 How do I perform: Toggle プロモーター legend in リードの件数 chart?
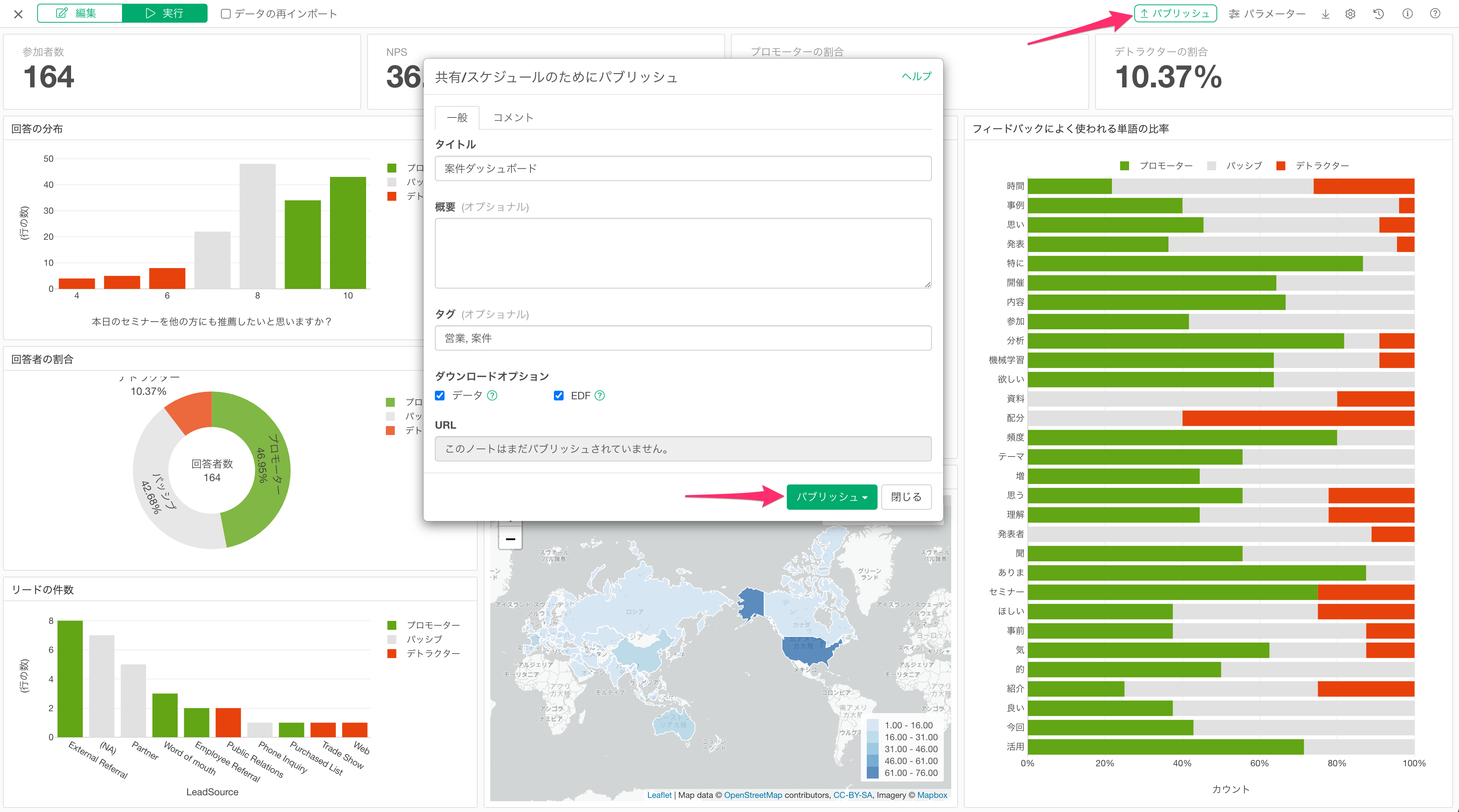(424, 625)
